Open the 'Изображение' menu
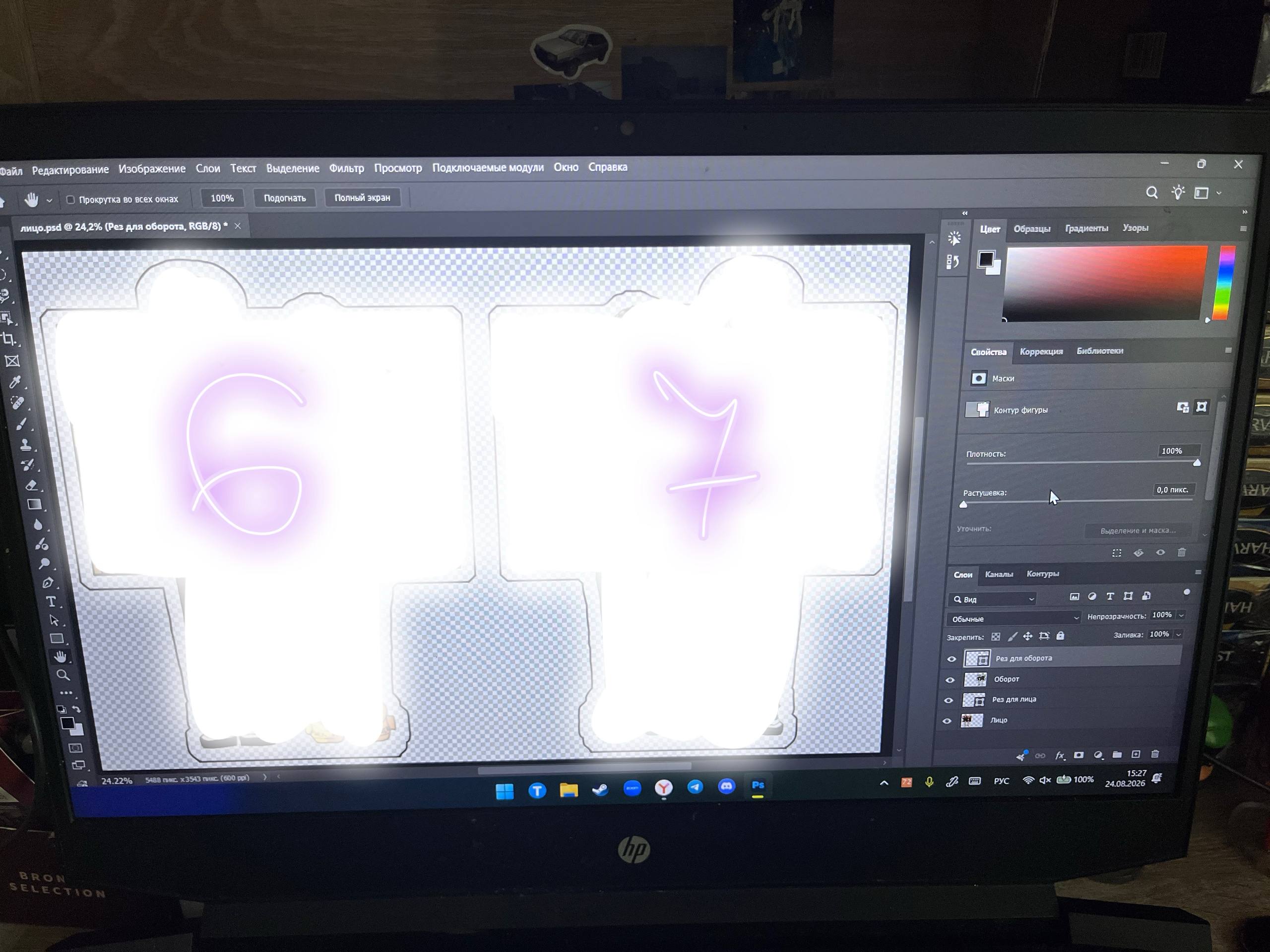Screen dimensions: 1270x952 point(152,169)
